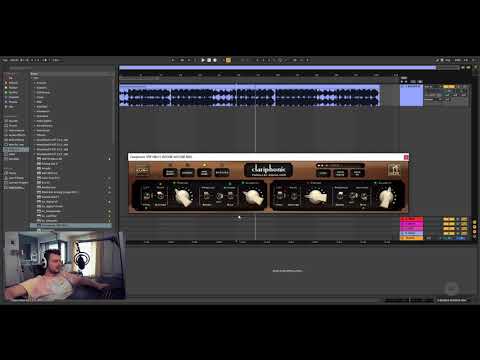Toggle left channel Focus engine green LED
480x360 pixels.
point(174,183)
